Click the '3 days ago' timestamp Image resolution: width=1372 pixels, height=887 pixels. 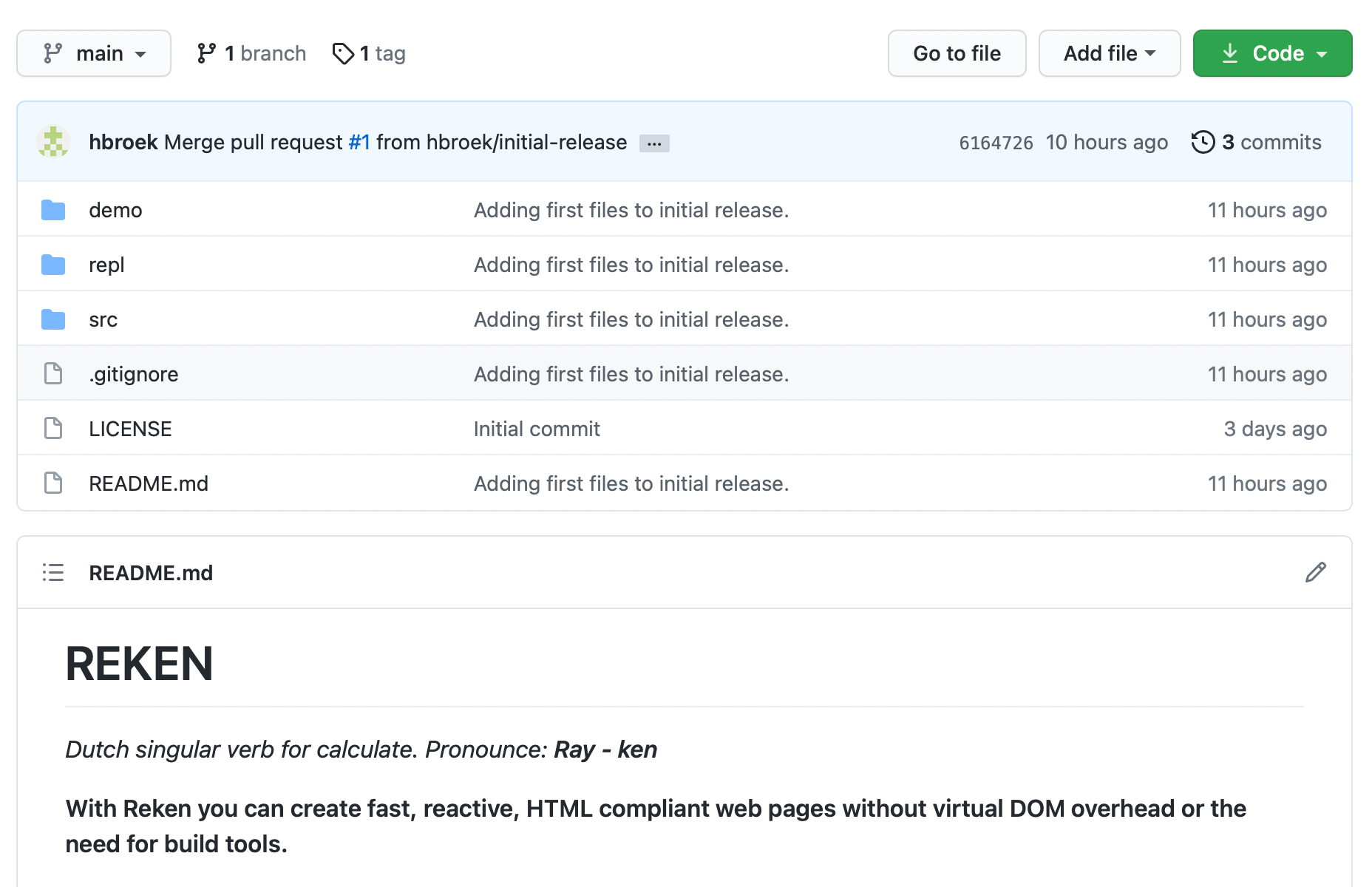pyautogui.click(x=1275, y=429)
